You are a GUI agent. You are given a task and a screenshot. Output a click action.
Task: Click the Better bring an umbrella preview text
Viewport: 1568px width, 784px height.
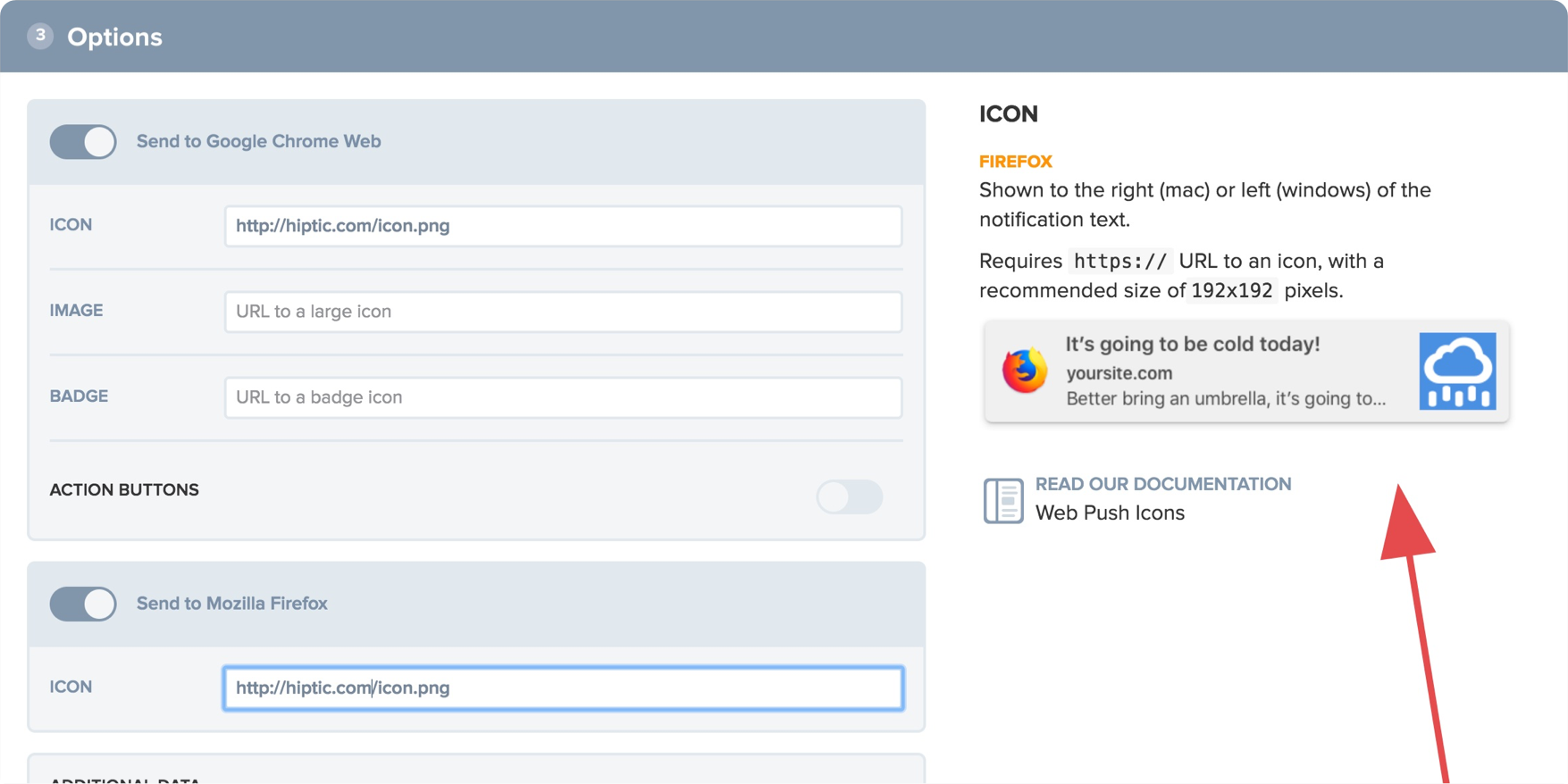(1227, 399)
